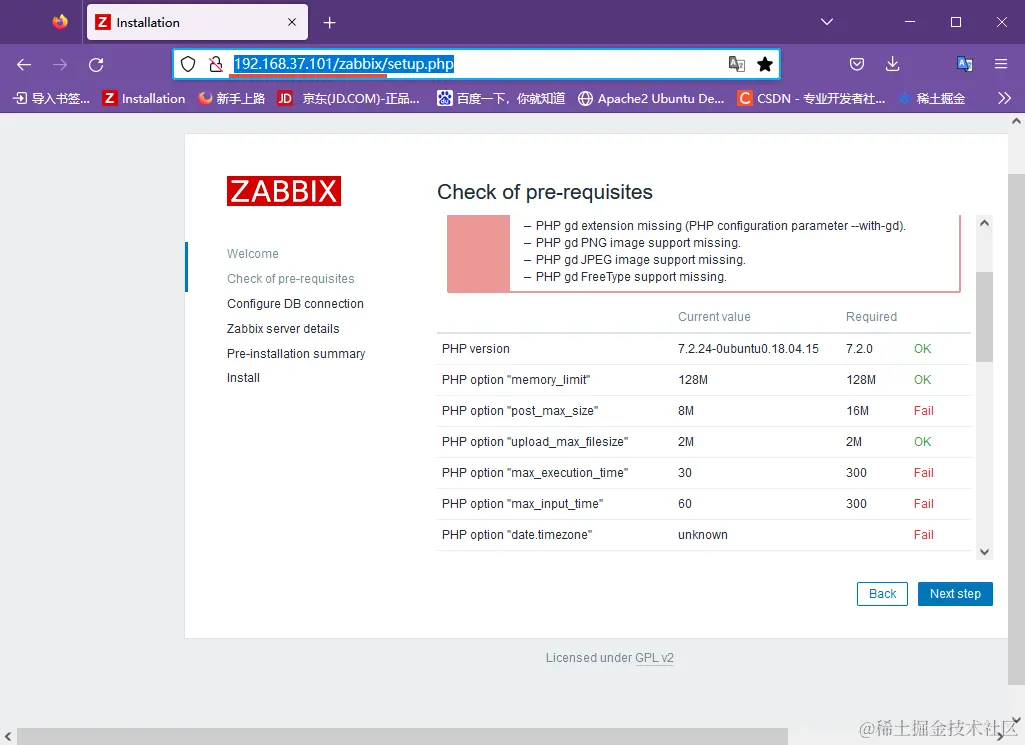
Task: Reload the page with the refresh icon
Action: (x=96, y=65)
